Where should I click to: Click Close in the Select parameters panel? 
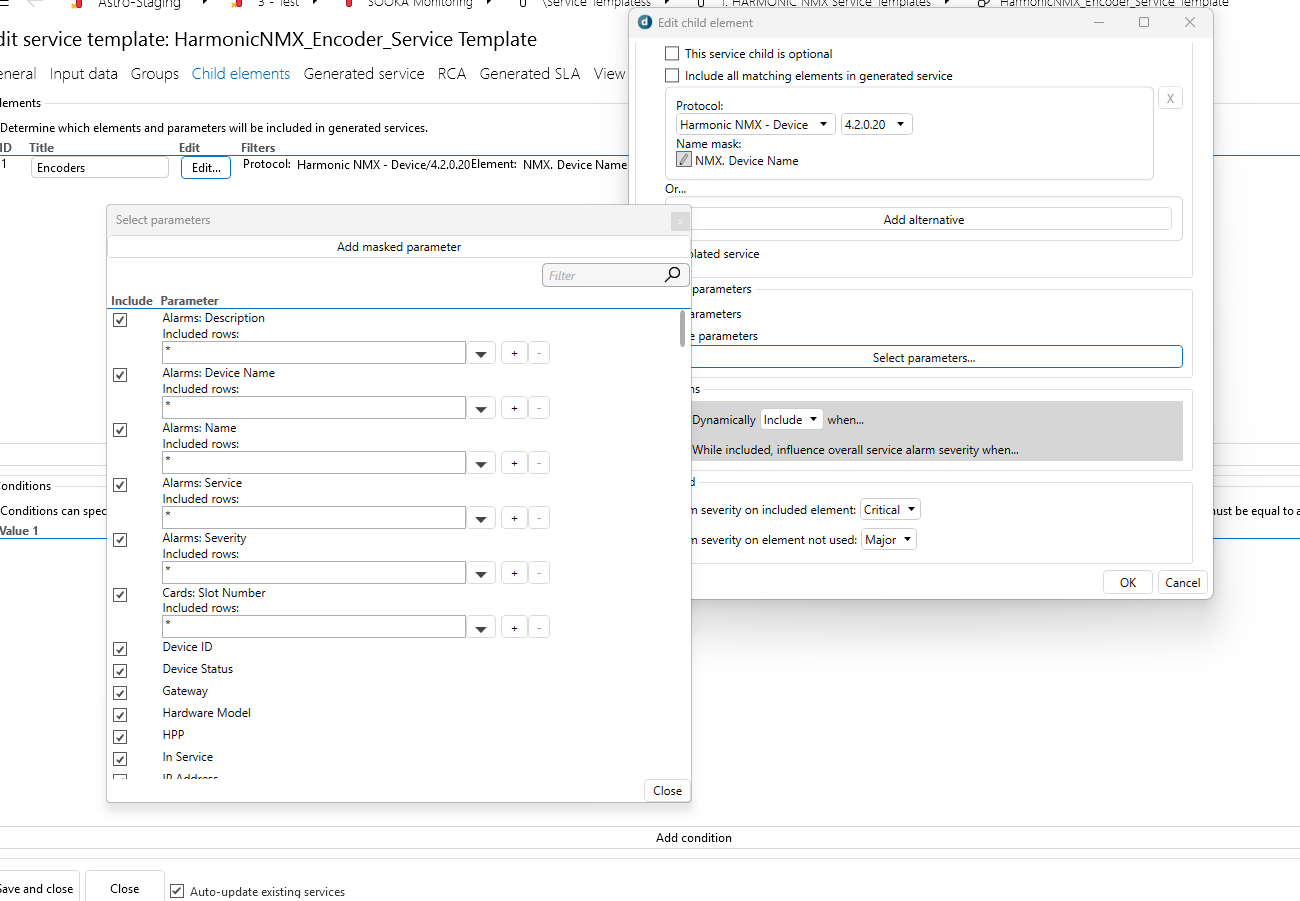pyautogui.click(x=667, y=790)
